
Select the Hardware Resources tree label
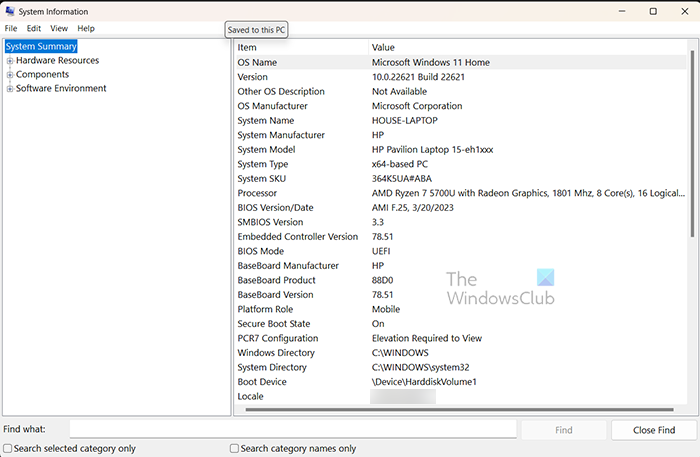click(x=58, y=60)
